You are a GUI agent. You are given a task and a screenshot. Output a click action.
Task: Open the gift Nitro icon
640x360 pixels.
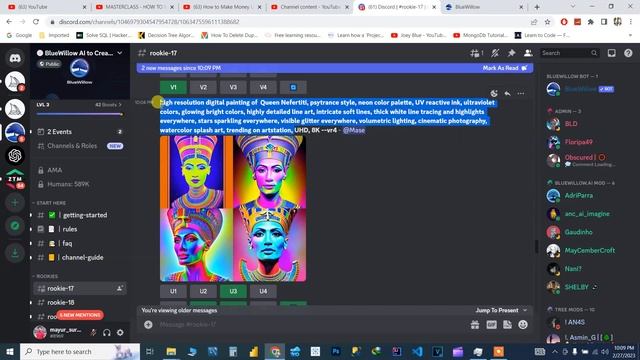475,324
